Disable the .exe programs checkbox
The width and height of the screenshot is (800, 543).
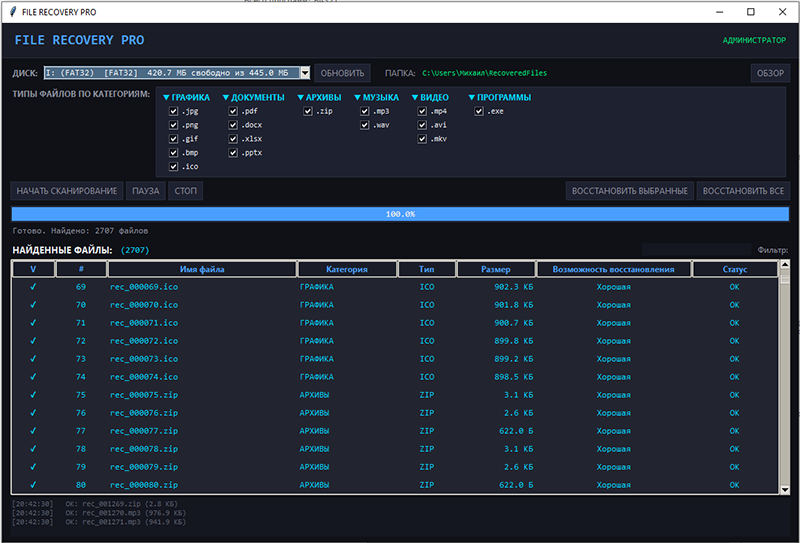[x=479, y=112]
